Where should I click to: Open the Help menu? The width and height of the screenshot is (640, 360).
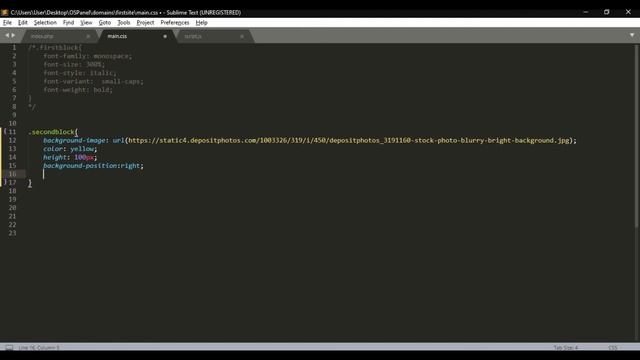click(202, 22)
